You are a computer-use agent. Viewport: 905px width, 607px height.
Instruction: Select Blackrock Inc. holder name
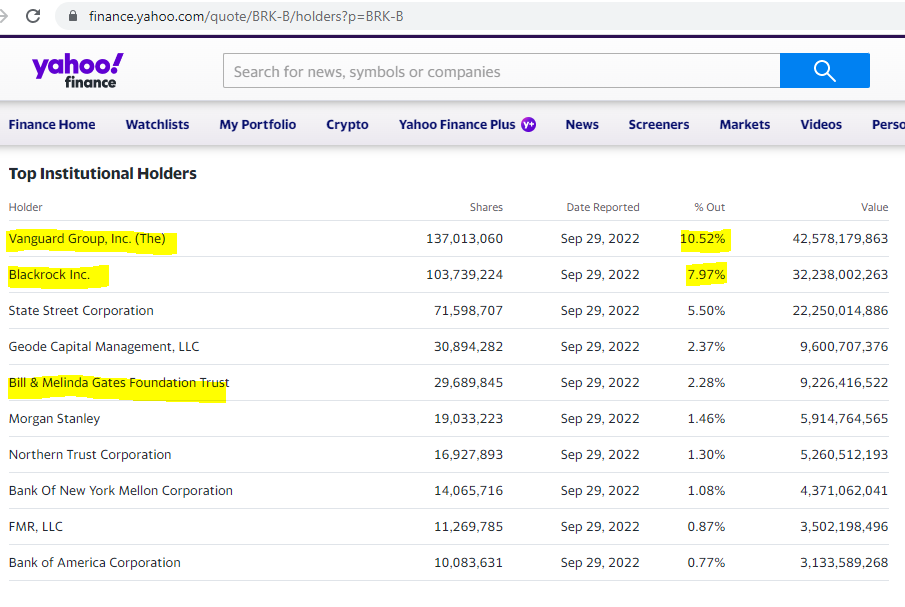tap(49, 275)
